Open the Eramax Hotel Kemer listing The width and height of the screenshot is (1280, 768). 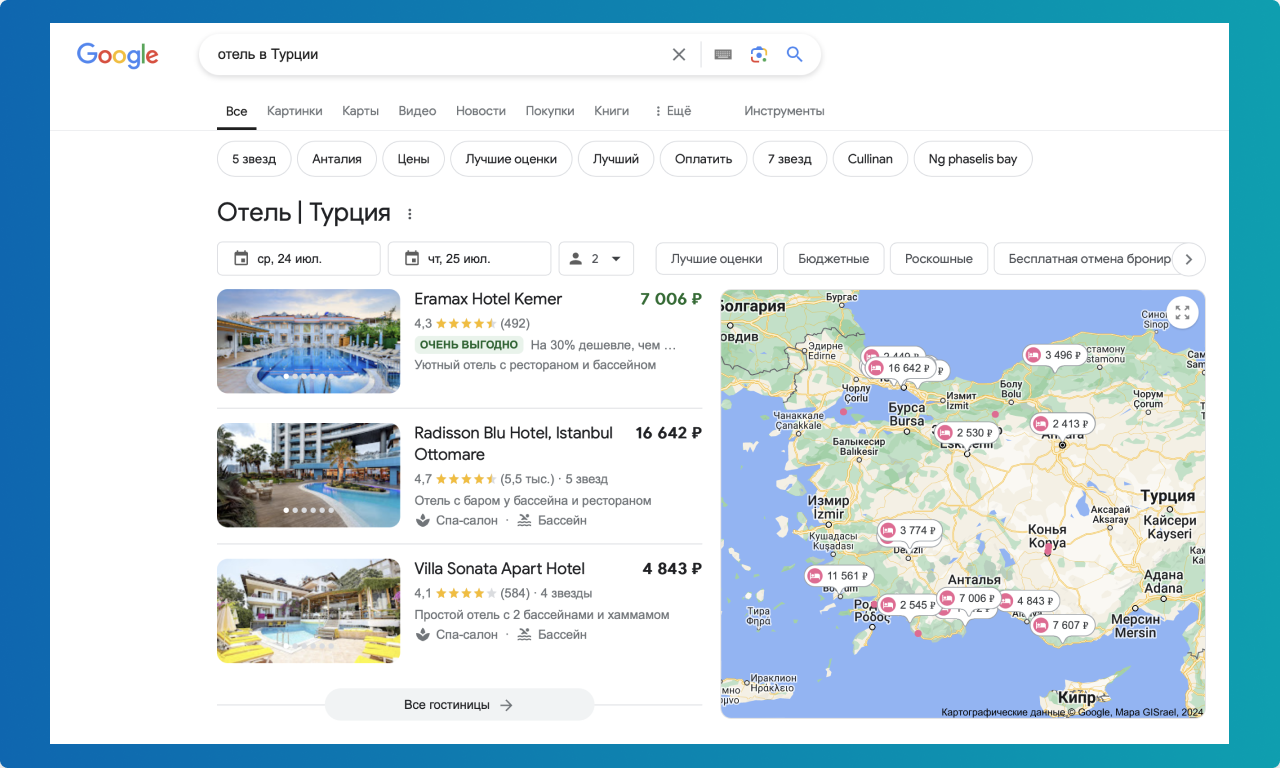pyautogui.click(x=488, y=299)
